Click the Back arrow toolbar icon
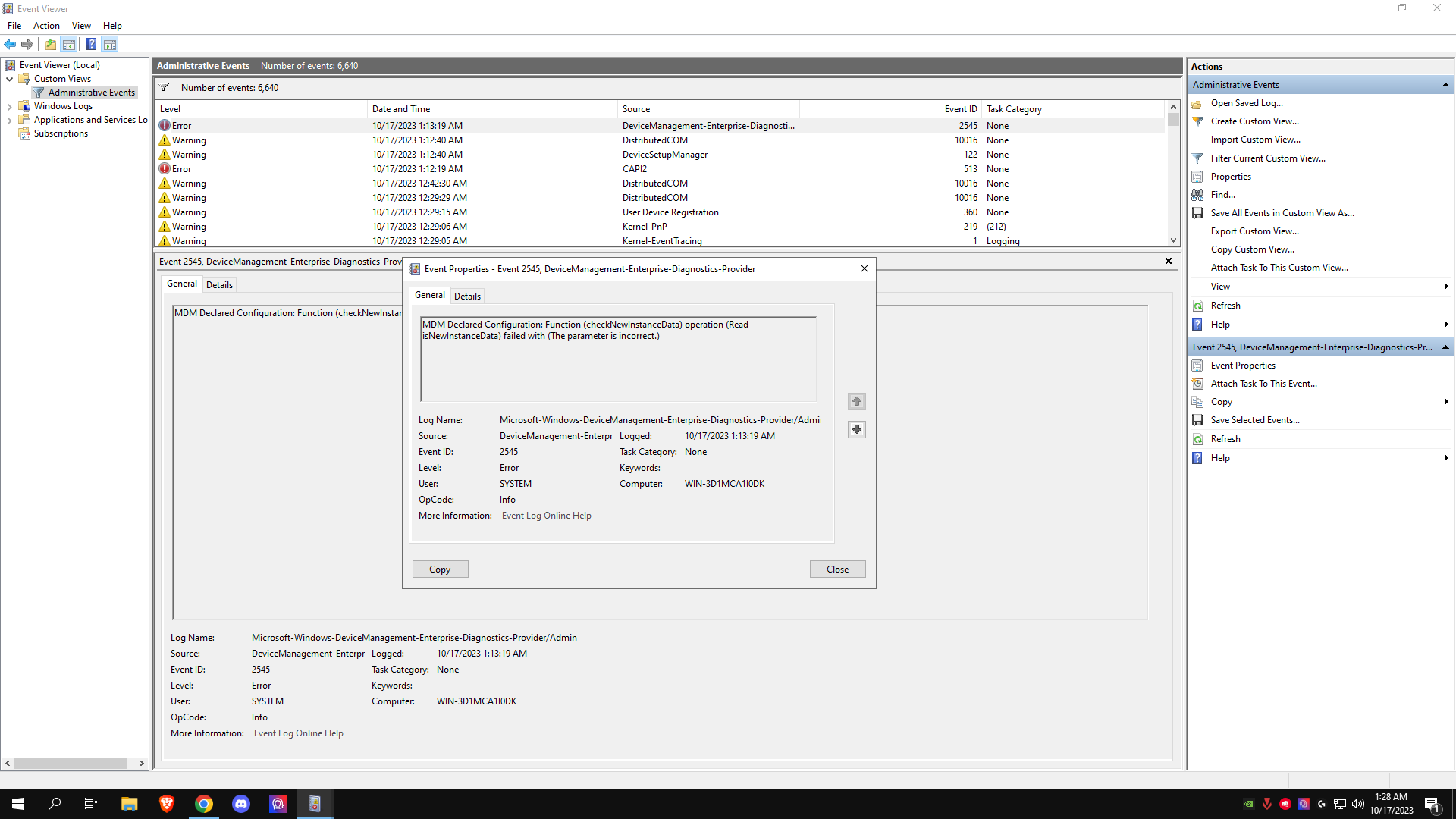 tap(10, 44)
